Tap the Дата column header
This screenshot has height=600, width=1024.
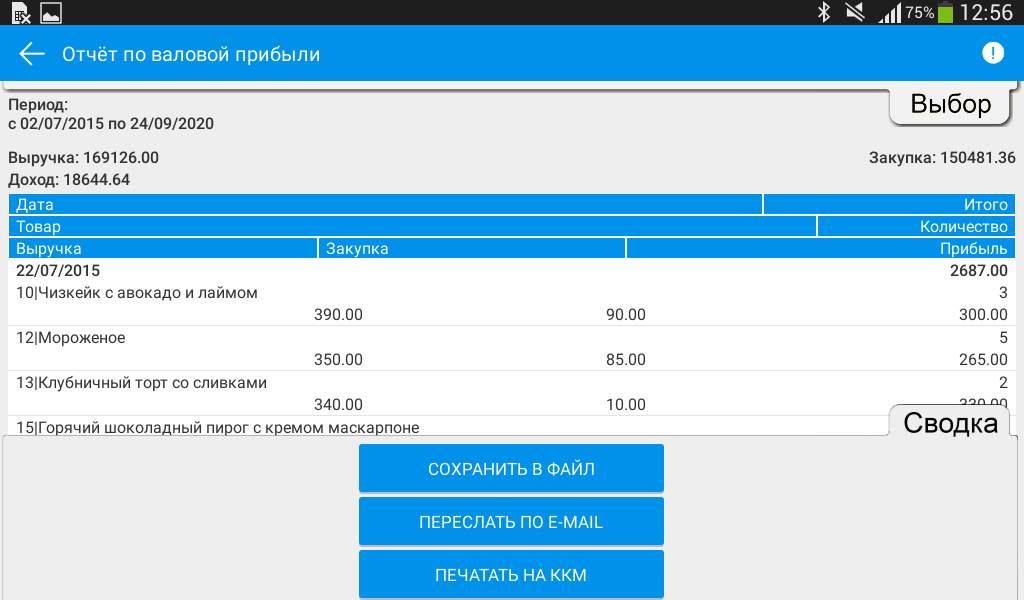(385, 204)
